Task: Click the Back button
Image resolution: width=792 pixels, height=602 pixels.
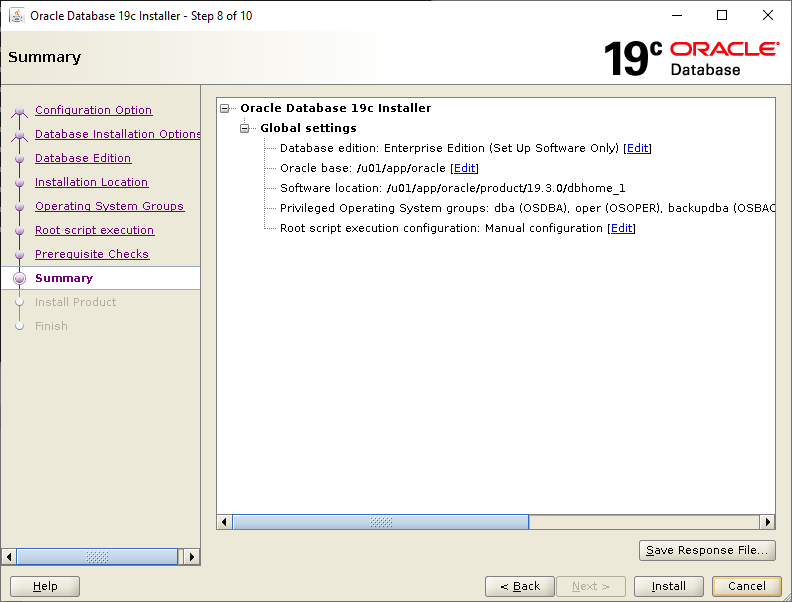Action: coord(520,586)
